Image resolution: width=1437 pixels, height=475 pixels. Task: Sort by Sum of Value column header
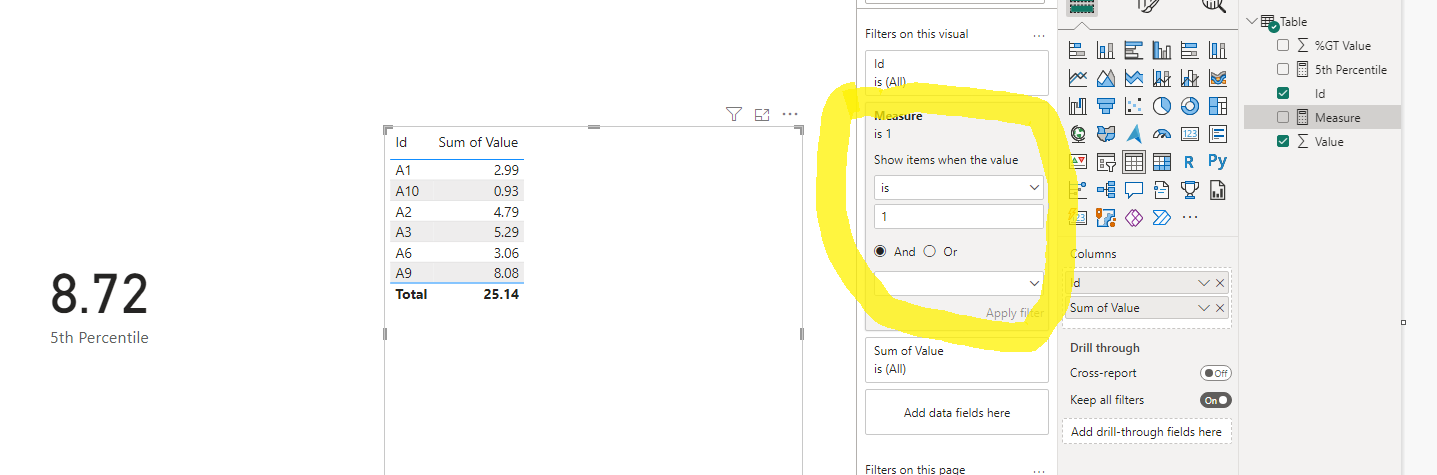478,142
